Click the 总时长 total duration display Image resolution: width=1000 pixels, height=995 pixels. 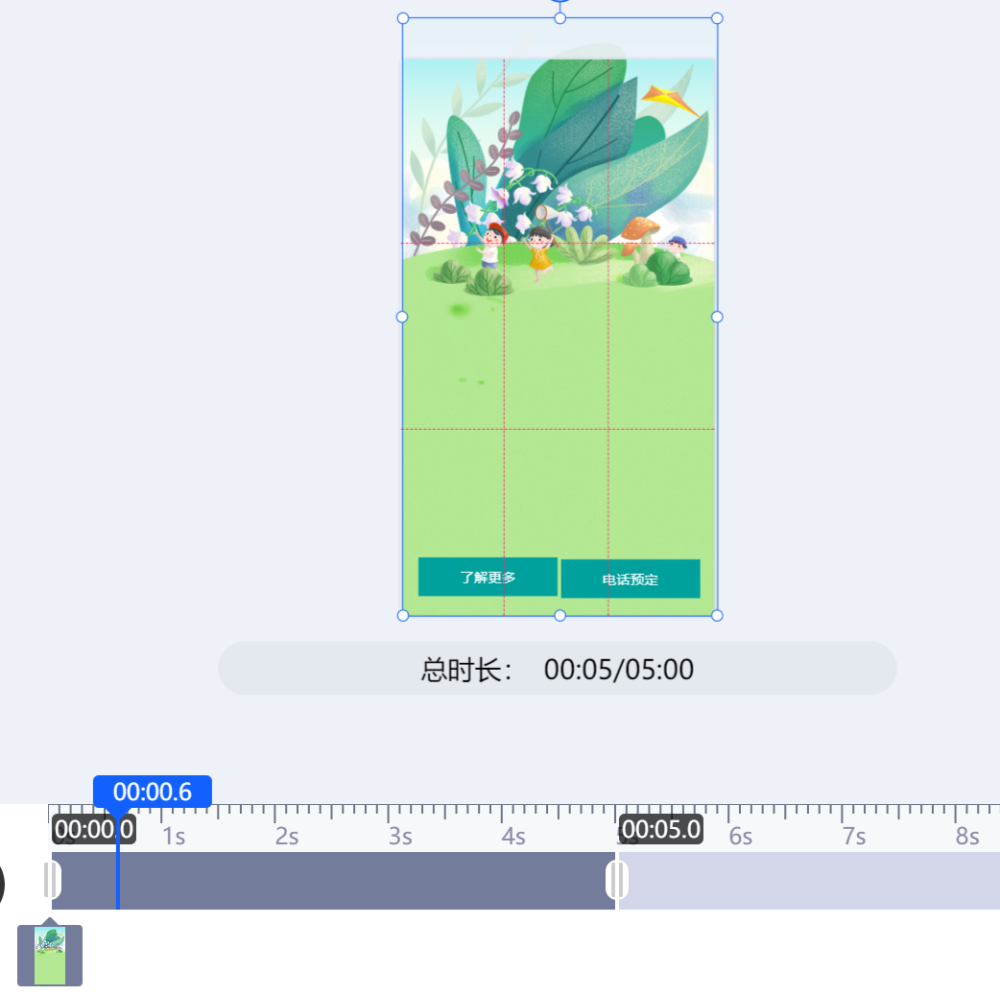pos(557,669)
